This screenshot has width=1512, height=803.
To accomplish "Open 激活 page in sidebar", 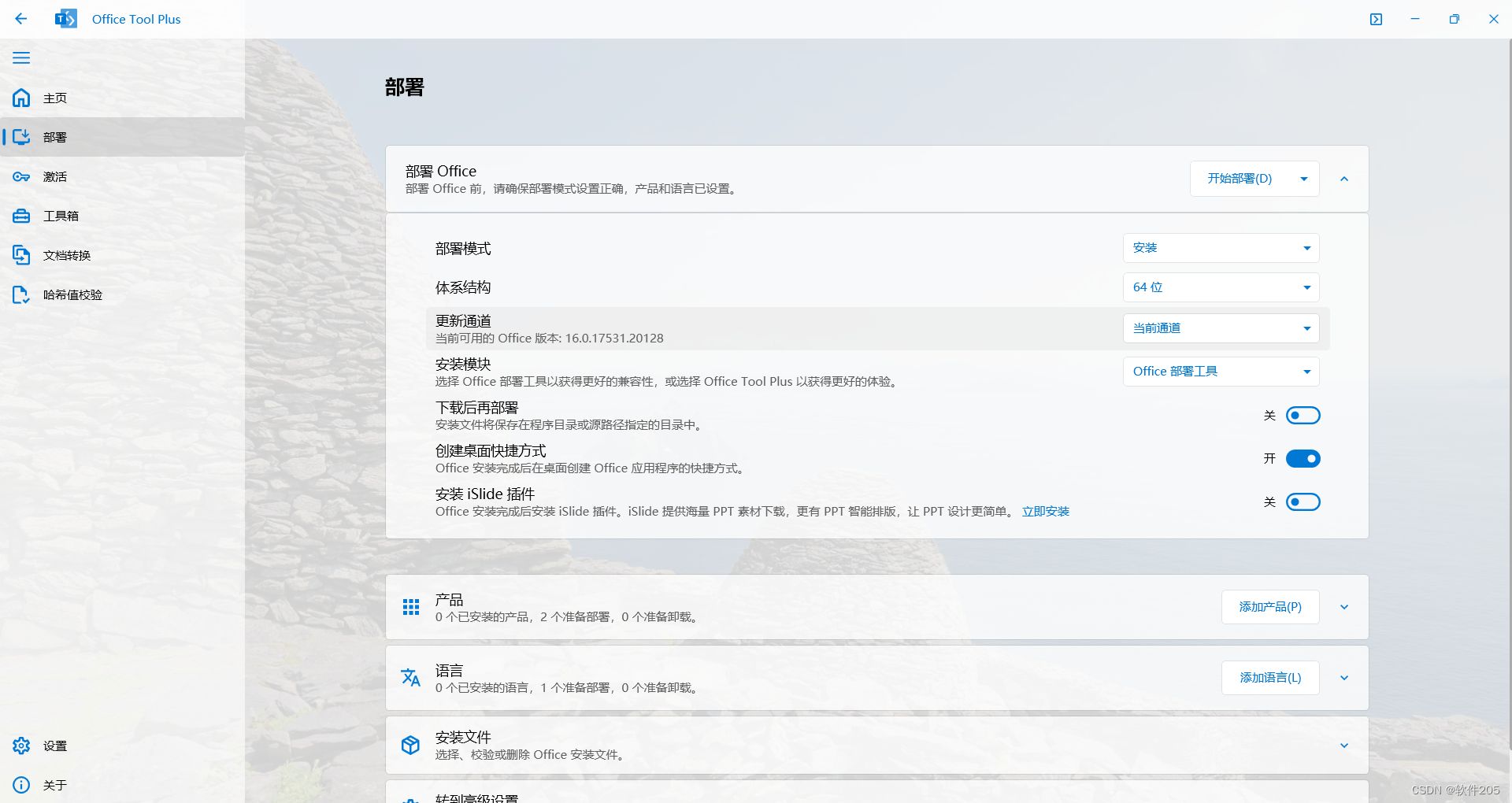I will point(122,176).
